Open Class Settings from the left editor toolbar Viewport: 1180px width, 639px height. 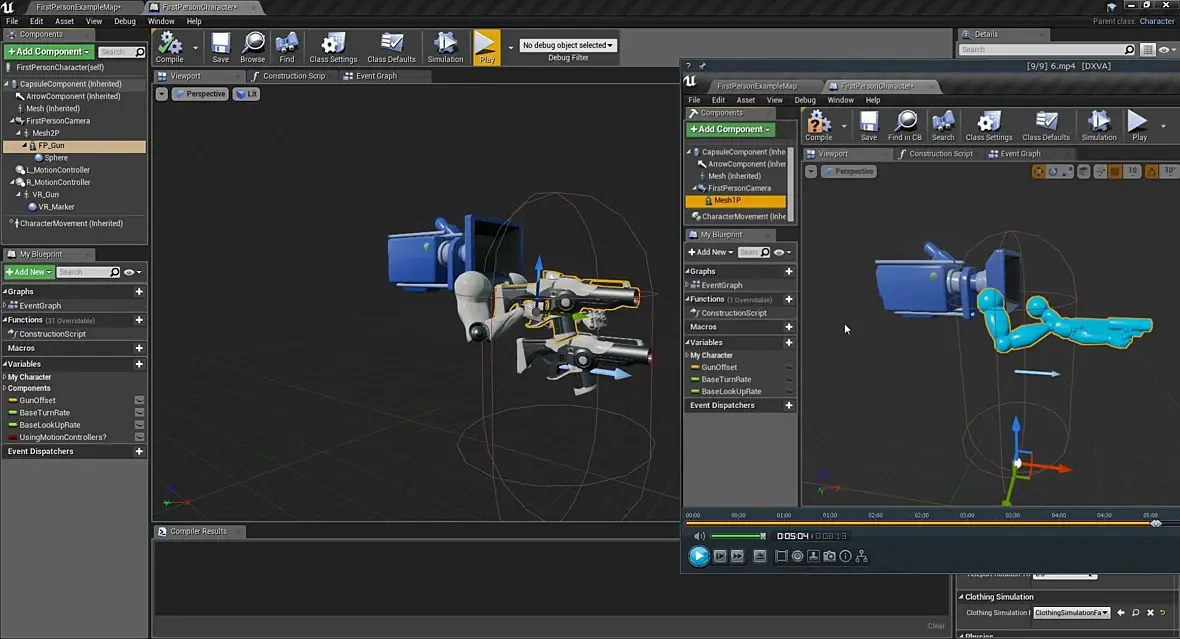coord(333,45)
